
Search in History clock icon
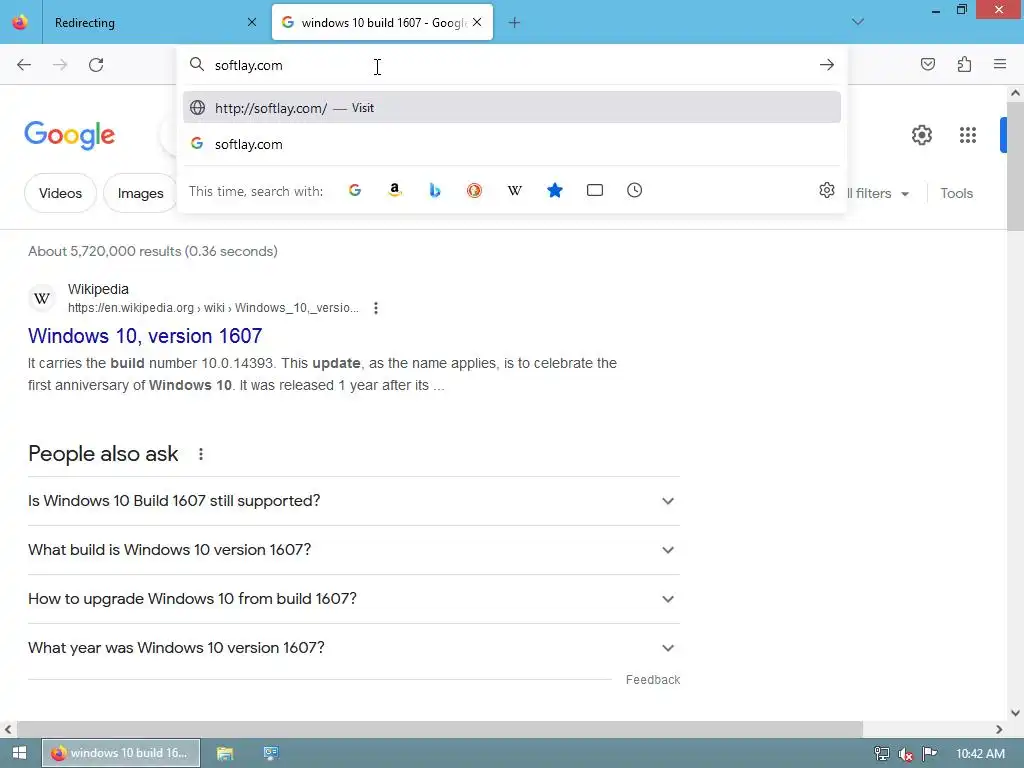point(635,190)
